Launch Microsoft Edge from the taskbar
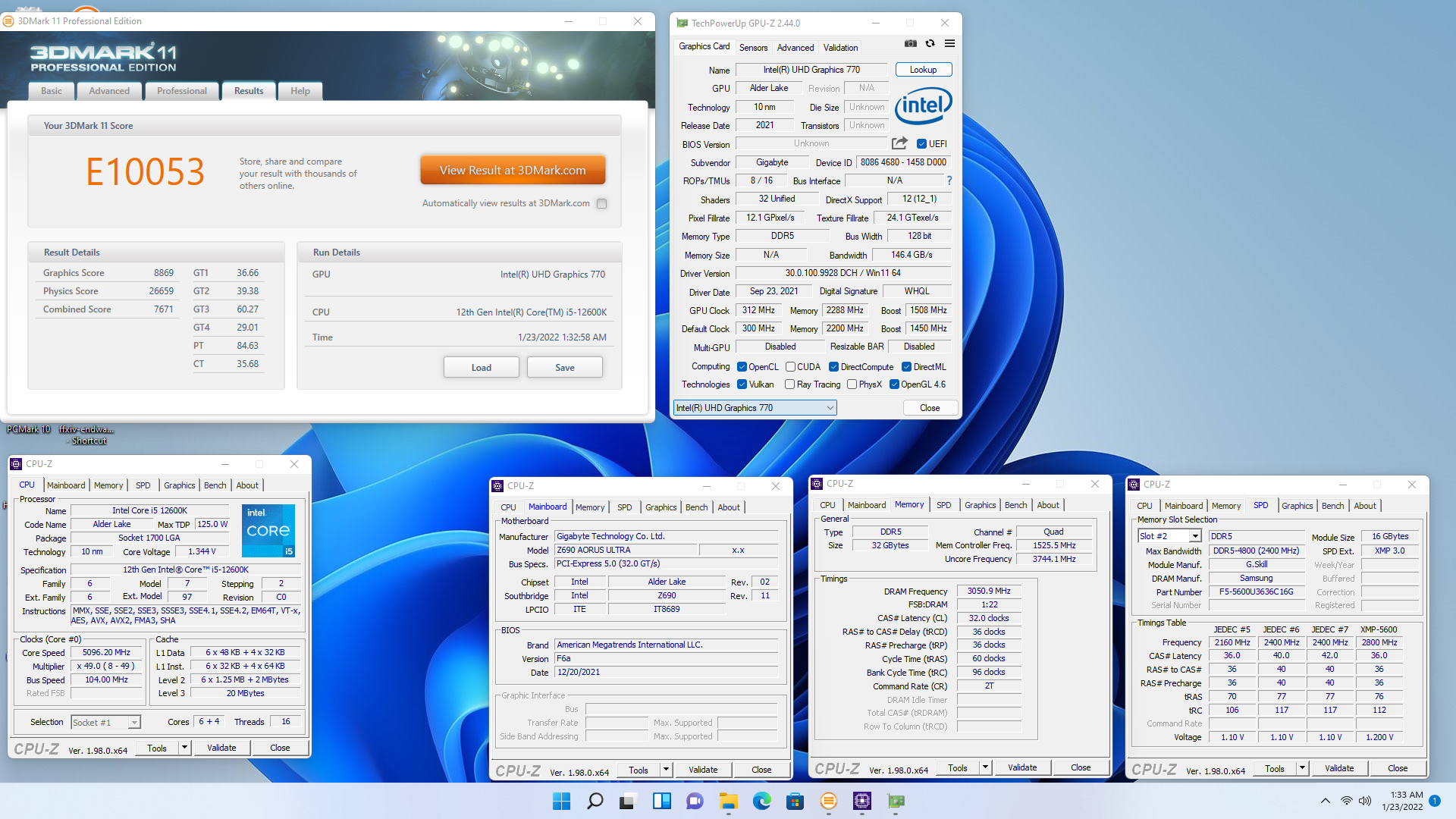1456x819 pixels. tap(761, 801)
